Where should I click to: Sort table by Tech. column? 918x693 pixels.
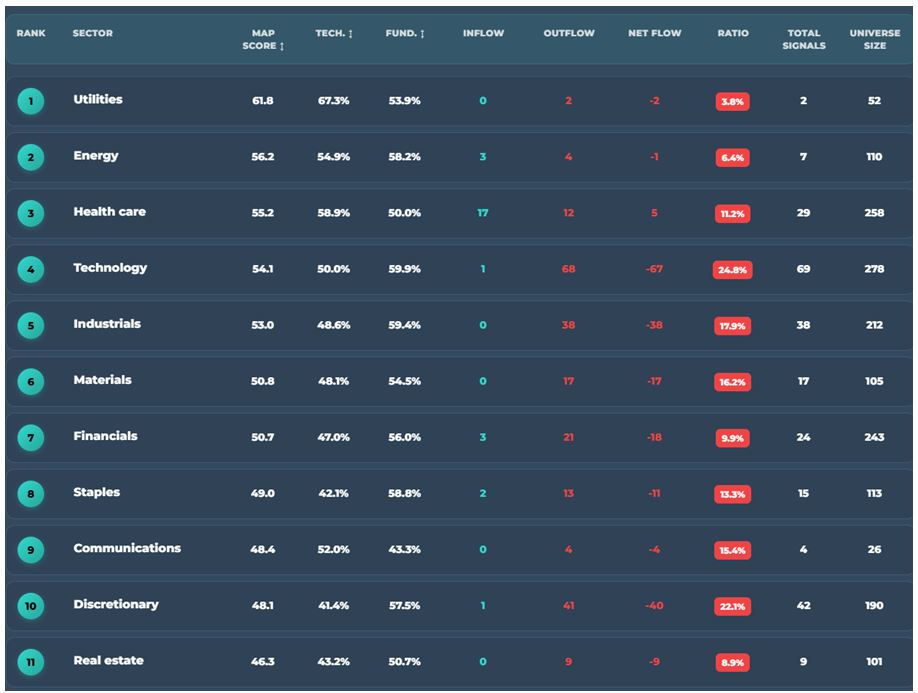[334, 34]
